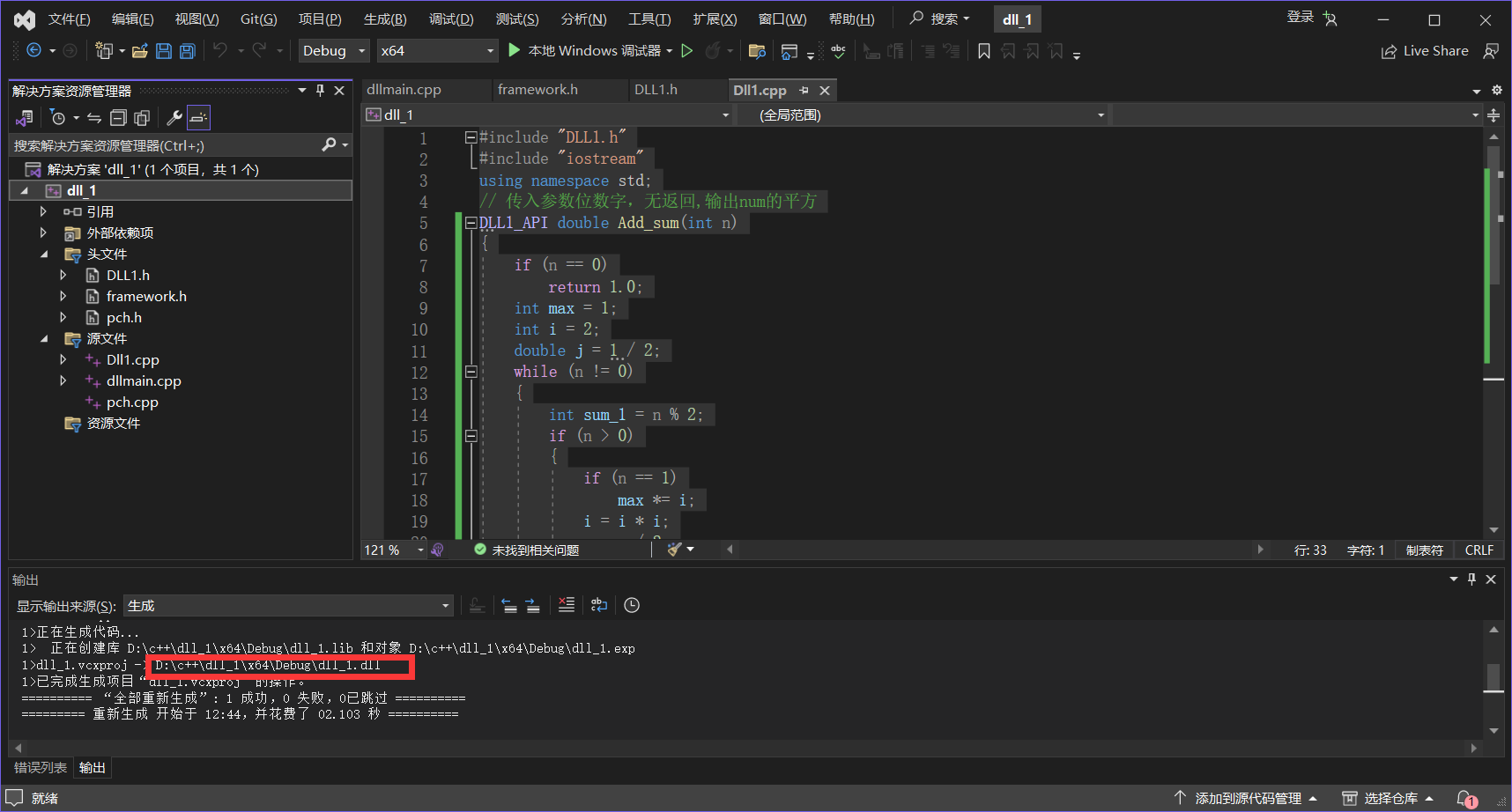Toggle preview selected items button in explorer

point(198,117)
